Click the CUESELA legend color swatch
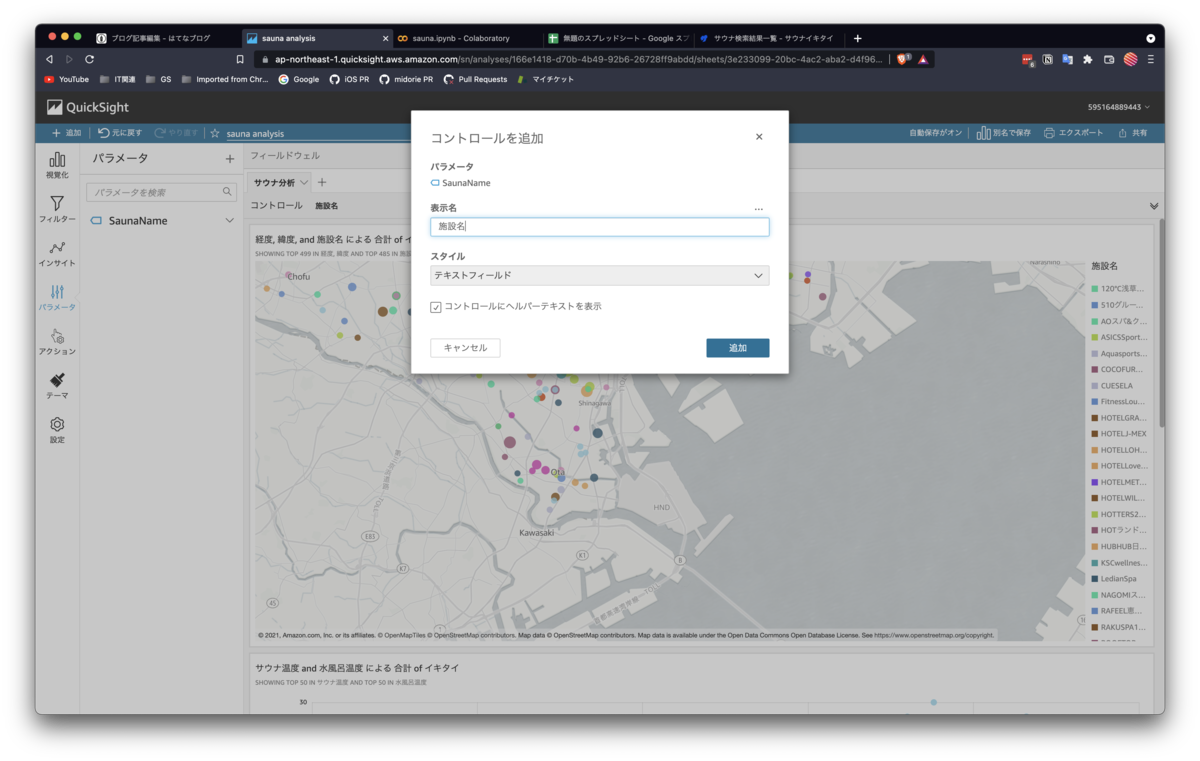Screen dimensions: 1200x761 1095,386
